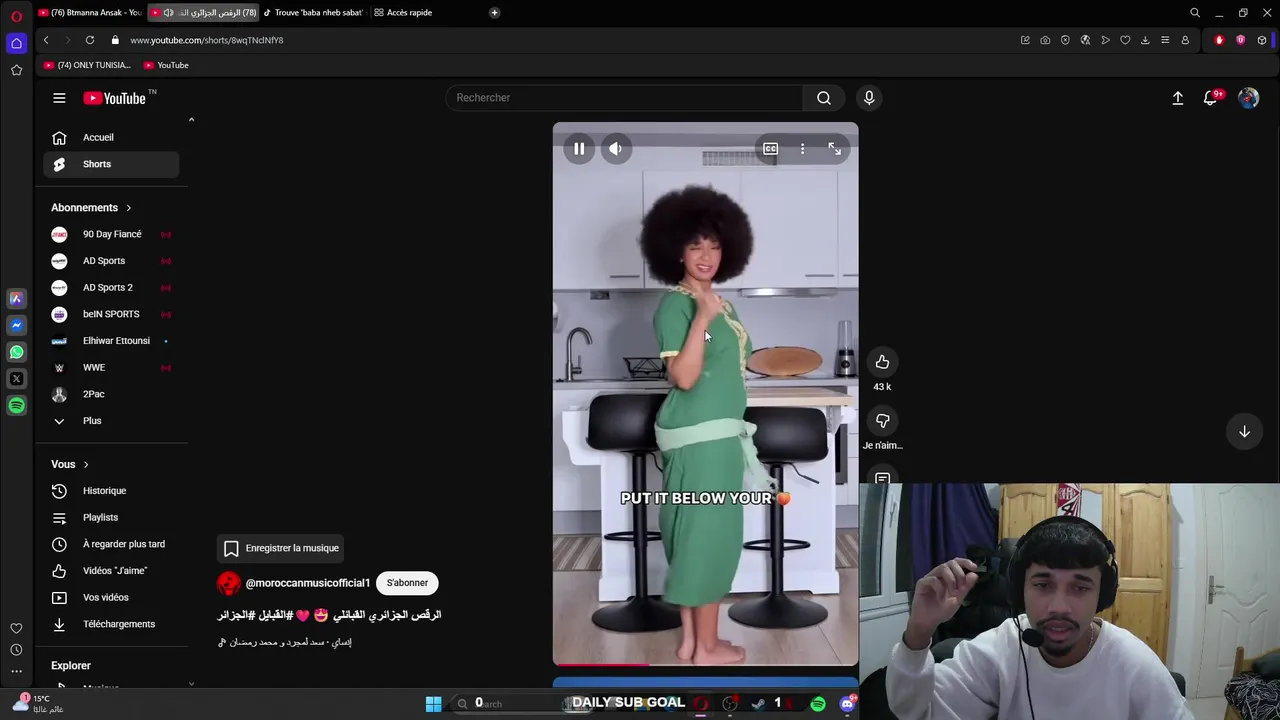
Task: Open Messenger in the Opera sidebar
Action: tap(16, 325)
